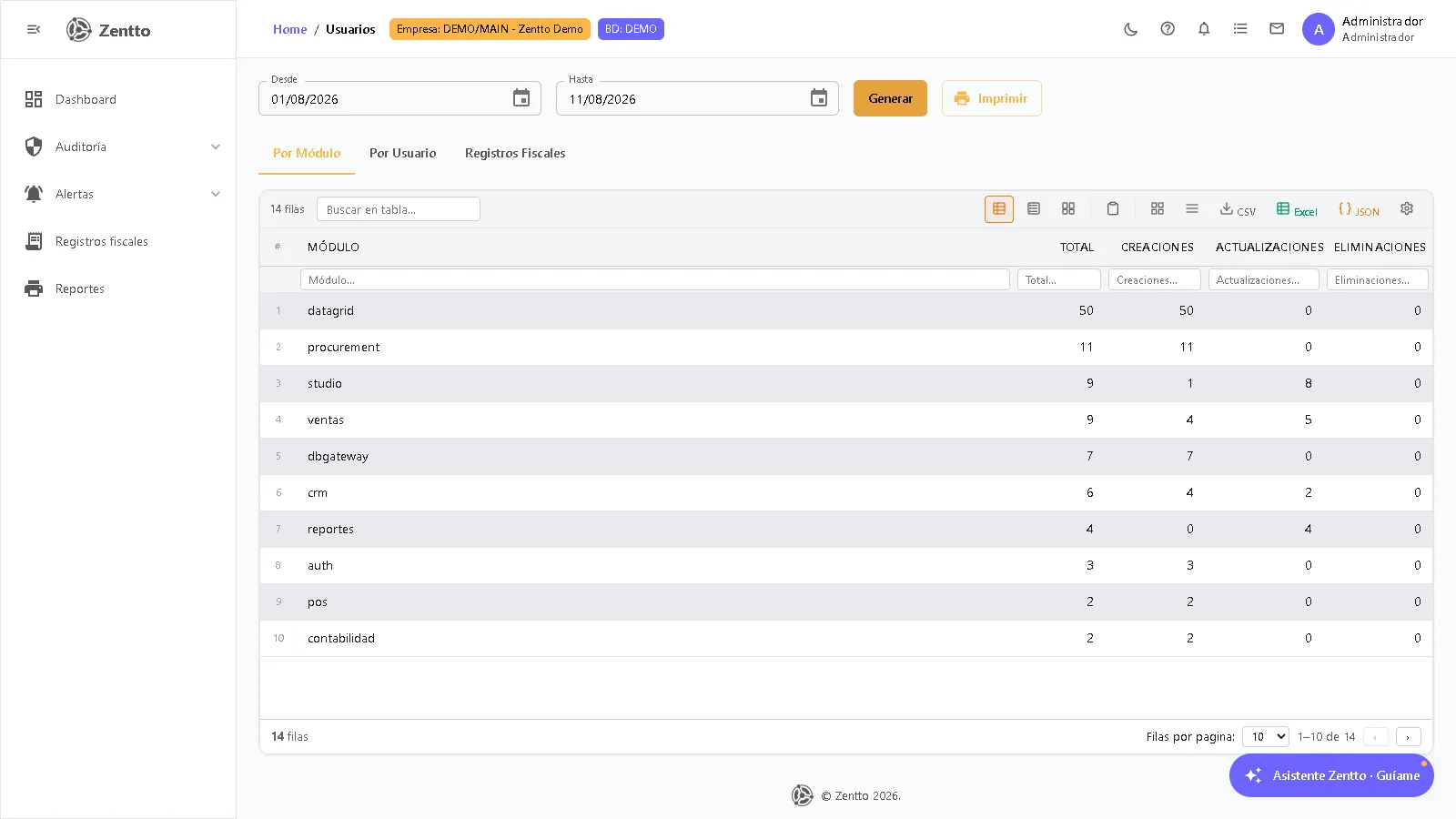Click the row density lines icon
This screenshot has height=819, width=1456.
[x=1192, y=208]
